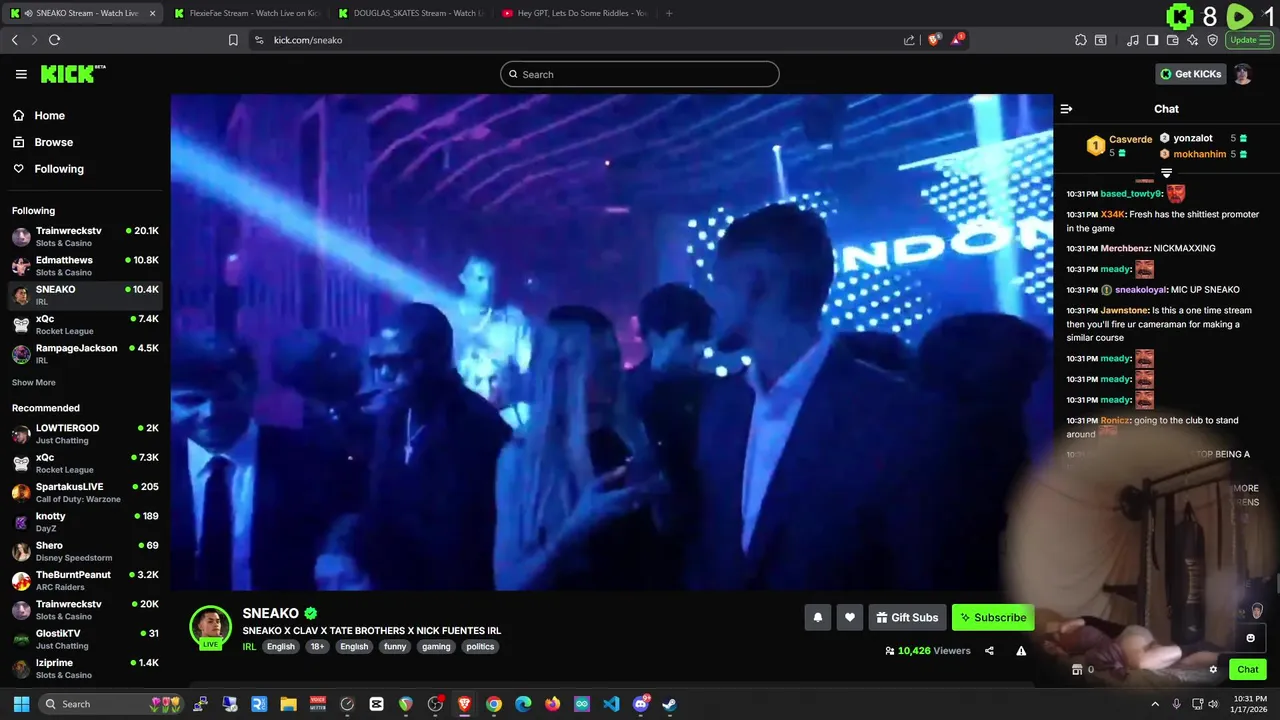Open Steam from the taskbar
The image size is (1280, 720).
click(669, 704)
